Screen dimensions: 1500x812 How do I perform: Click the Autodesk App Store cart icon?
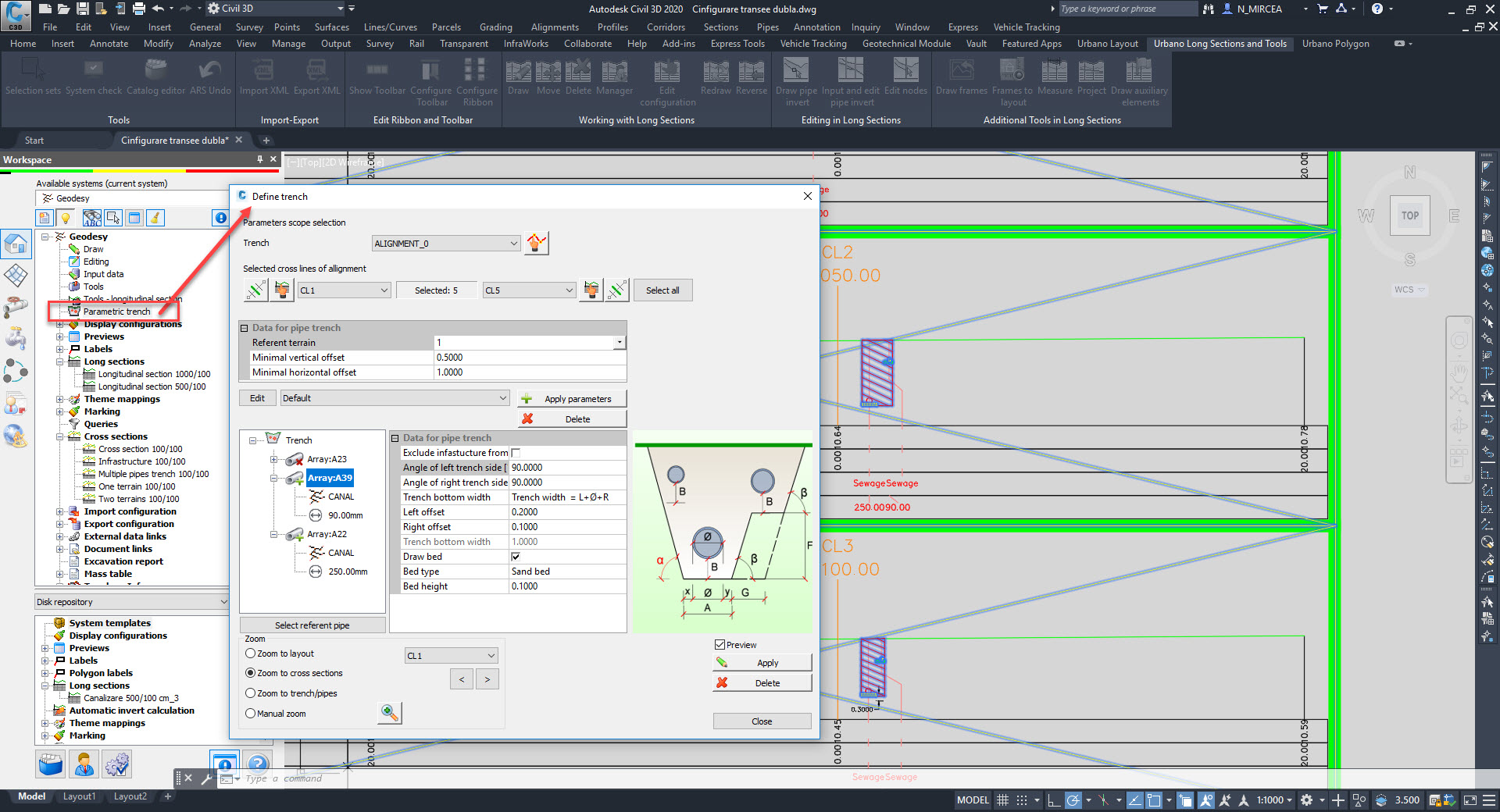pyautogui.click(x=1323, y=9)
